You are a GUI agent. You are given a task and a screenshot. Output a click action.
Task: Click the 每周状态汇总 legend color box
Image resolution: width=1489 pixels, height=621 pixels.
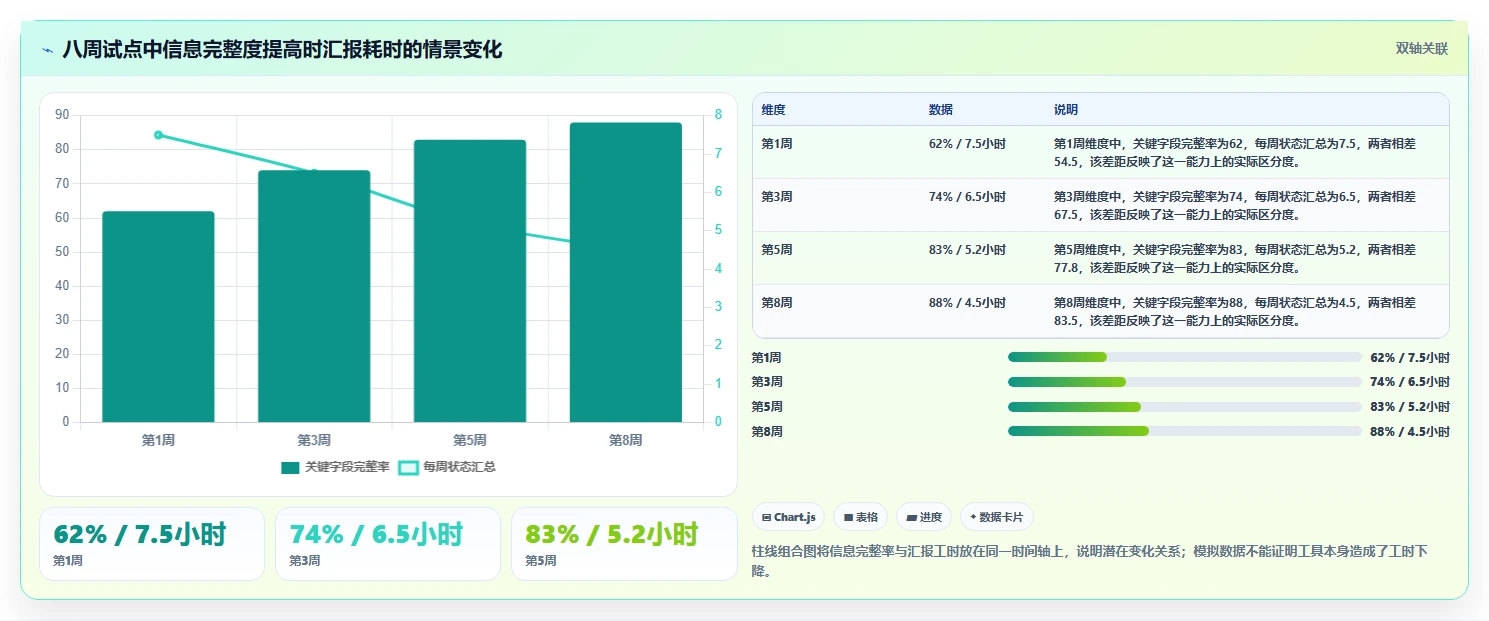point(408,468)
